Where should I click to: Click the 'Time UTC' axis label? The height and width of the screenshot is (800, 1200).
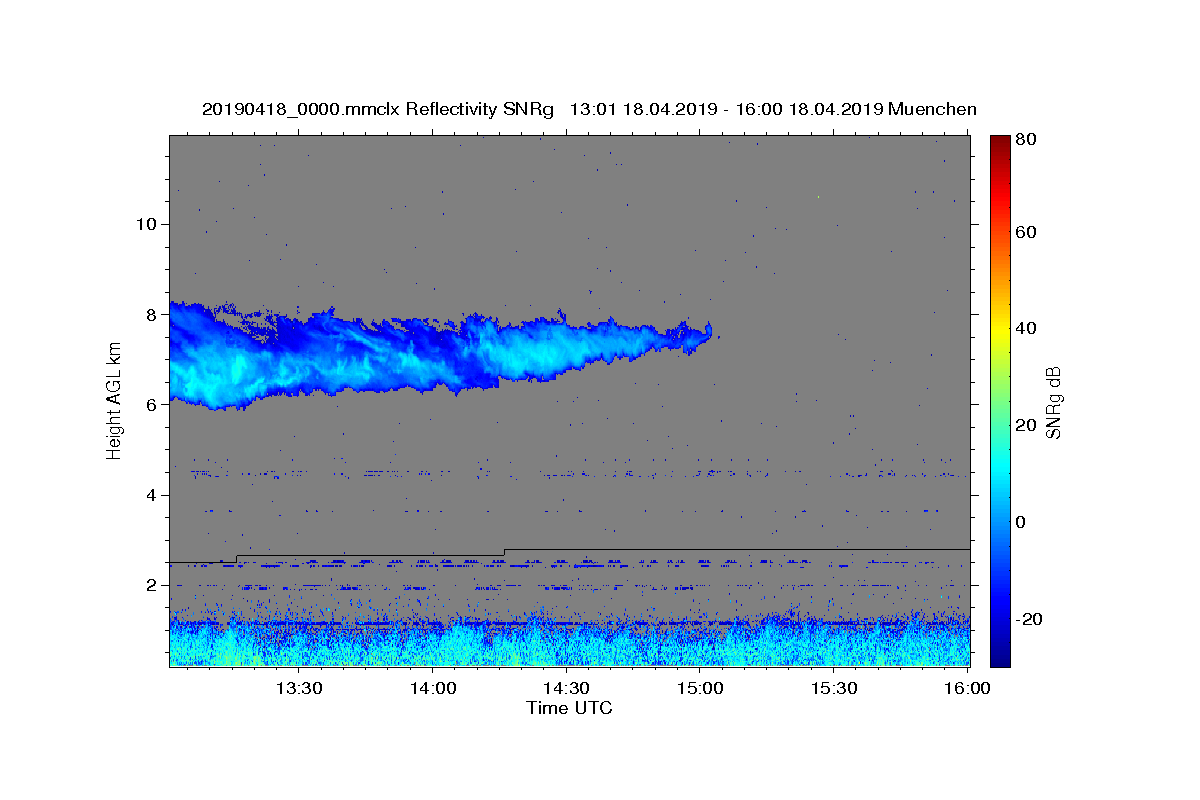point(569,708)
